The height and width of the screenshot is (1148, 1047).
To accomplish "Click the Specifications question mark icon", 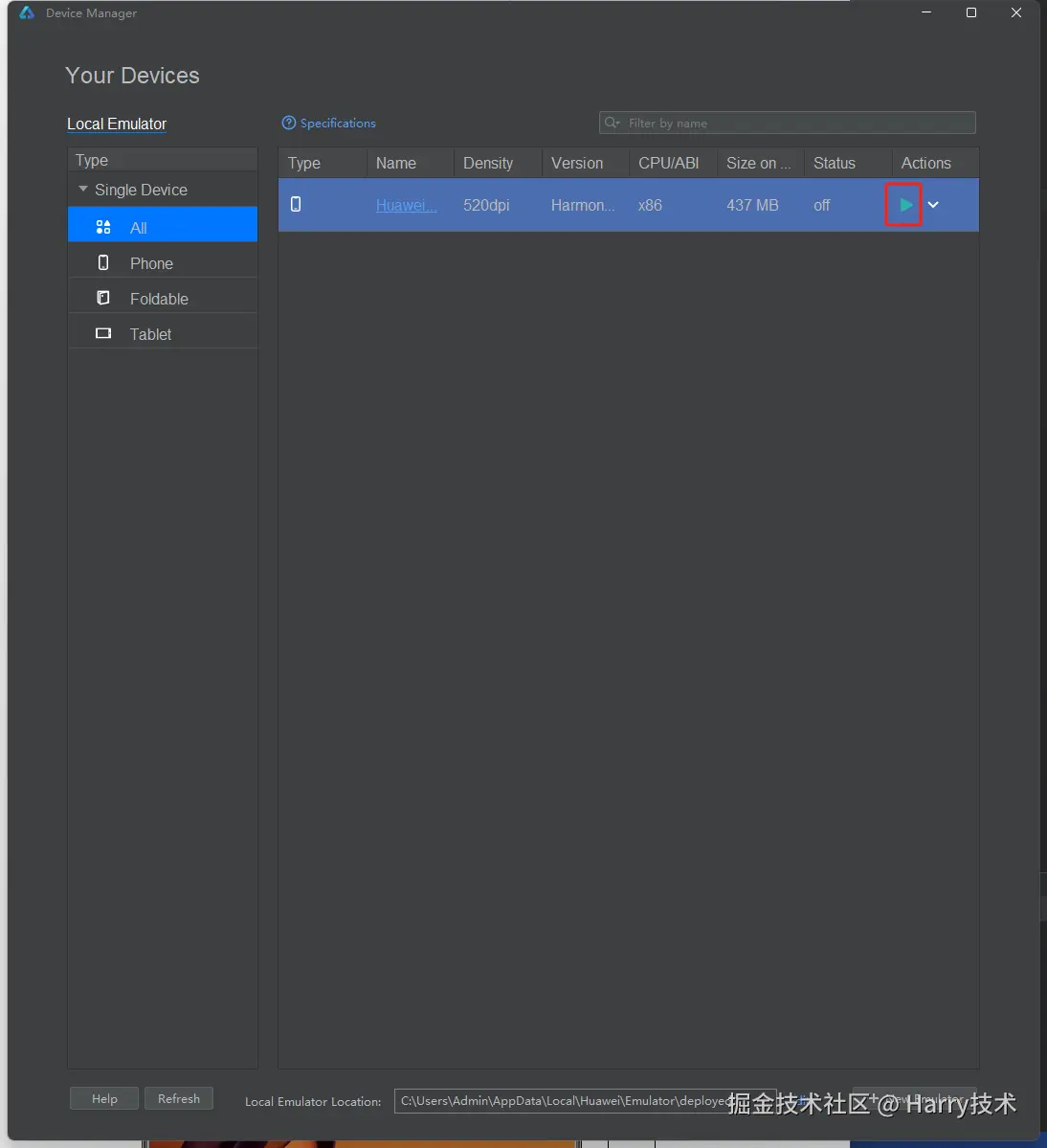I will [288, 123].
